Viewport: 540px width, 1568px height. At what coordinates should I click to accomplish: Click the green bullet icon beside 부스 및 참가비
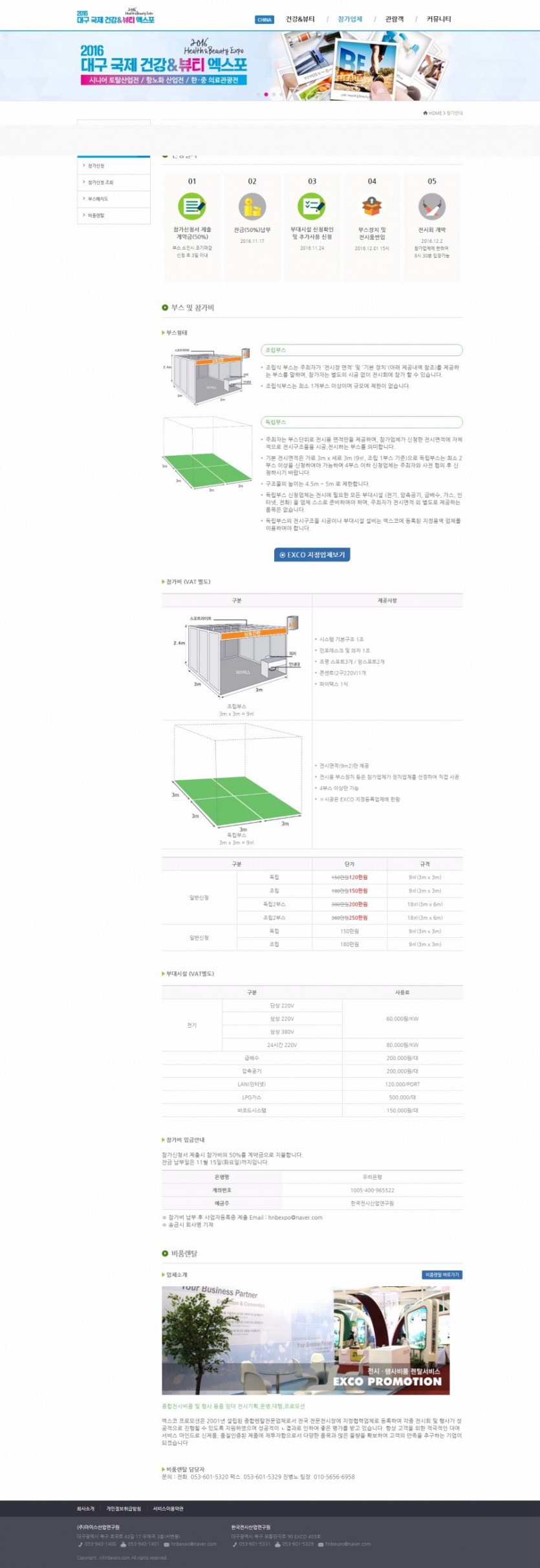point(165,308)
